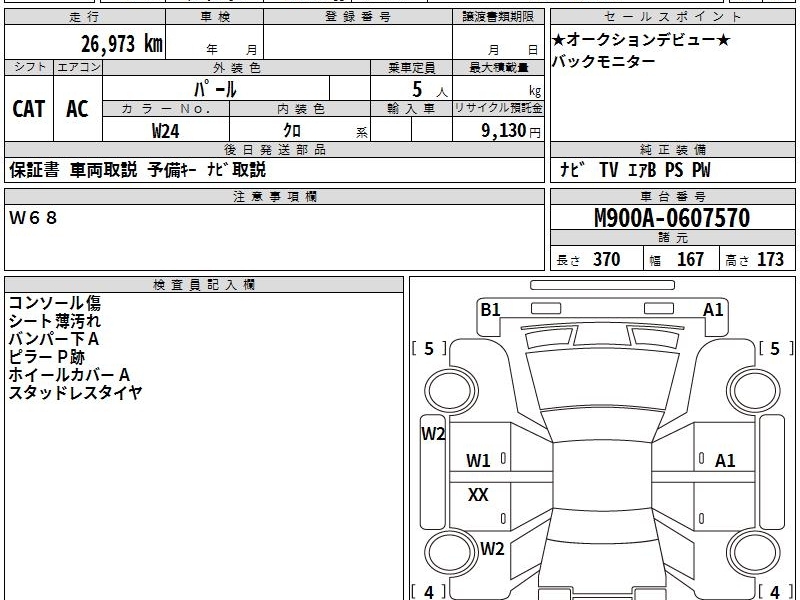Click the interior color クロ

pyautogui.click(x=292, y=130)
